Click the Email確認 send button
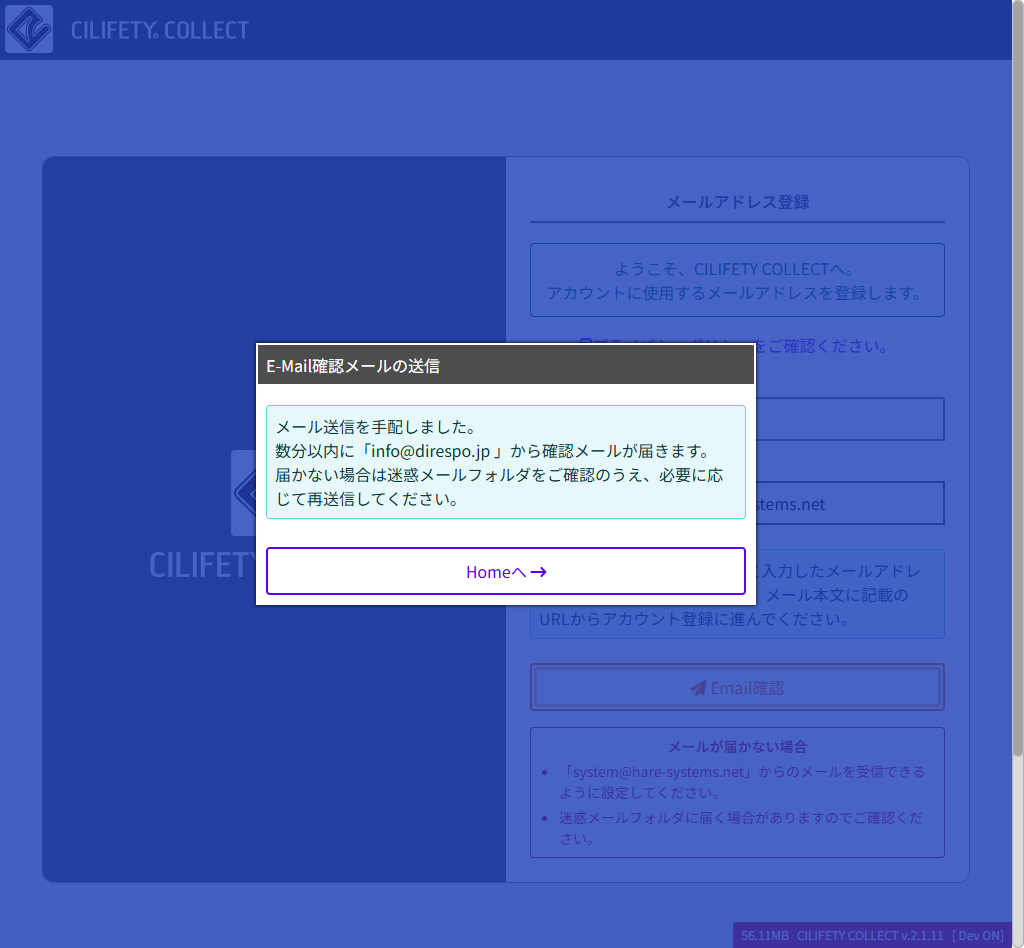This screenshot has height=948, width=1024. 737,687
